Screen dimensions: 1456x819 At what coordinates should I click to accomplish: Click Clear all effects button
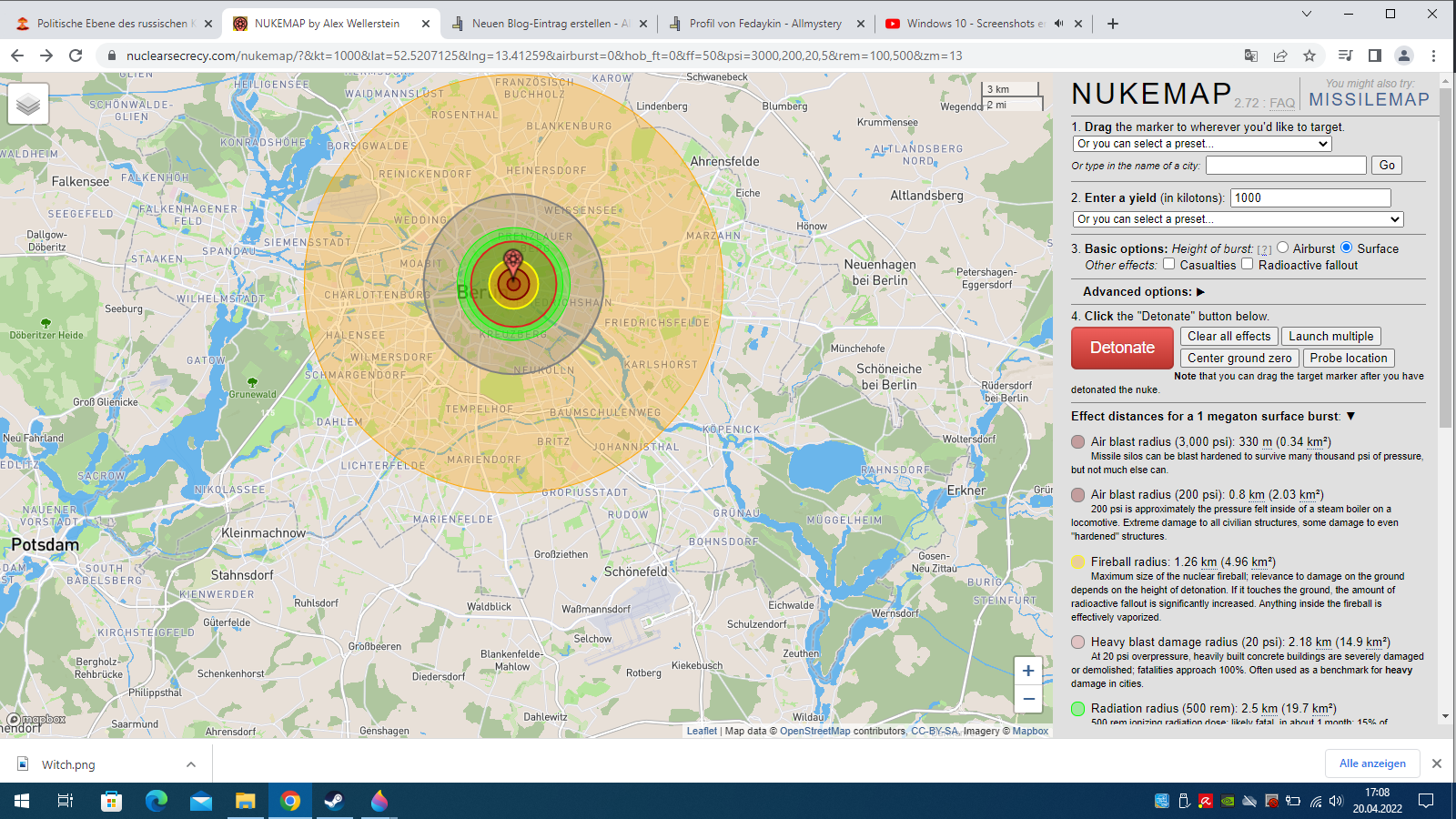click(1228, 336)
